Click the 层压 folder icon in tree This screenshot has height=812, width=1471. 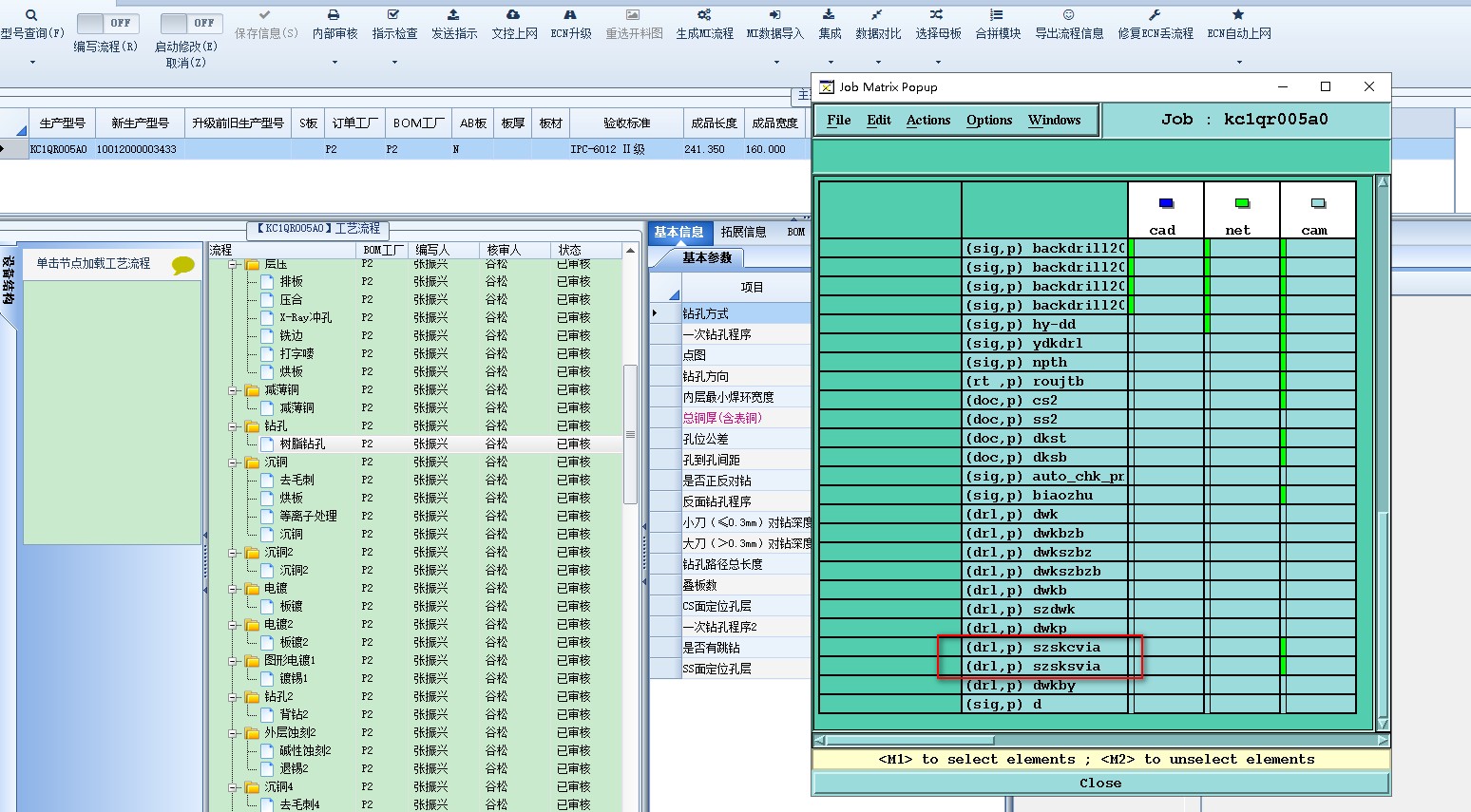[253, 264]
